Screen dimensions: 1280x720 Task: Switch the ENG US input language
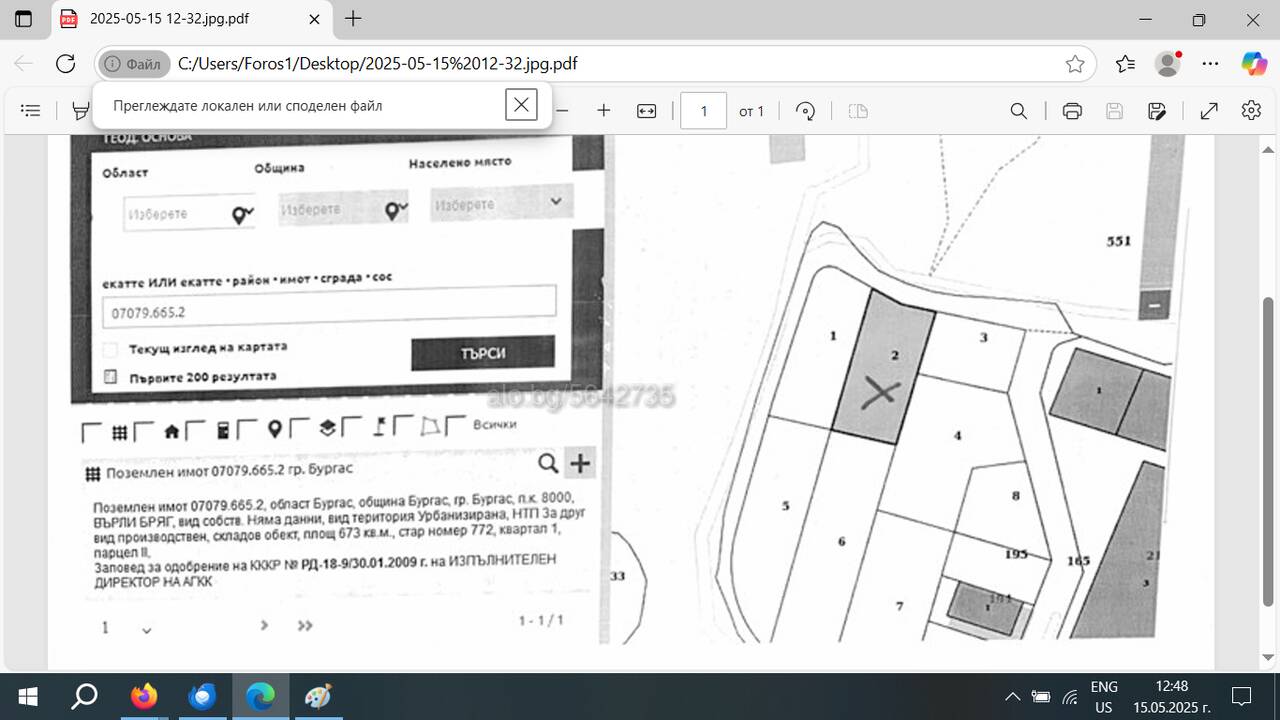click(x=1104, y=697)
